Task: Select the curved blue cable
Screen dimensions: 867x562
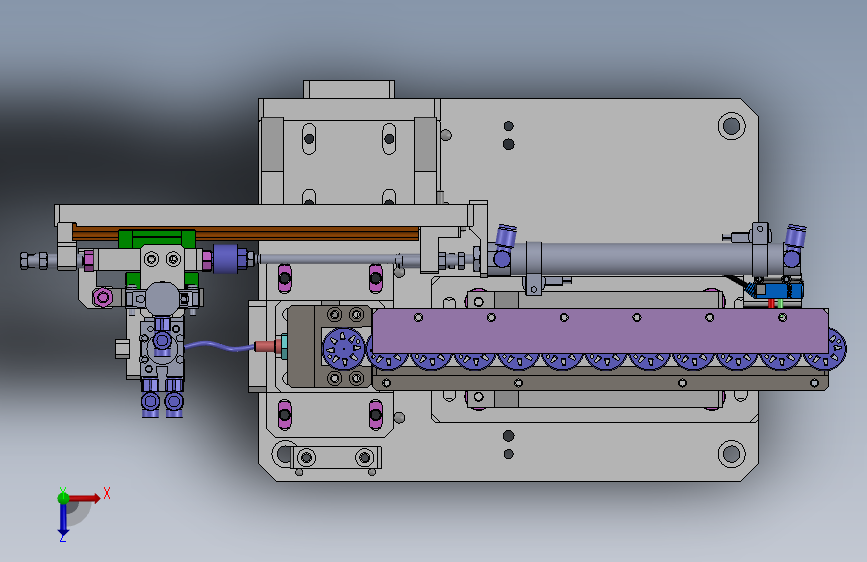Action: coord(219,346)
